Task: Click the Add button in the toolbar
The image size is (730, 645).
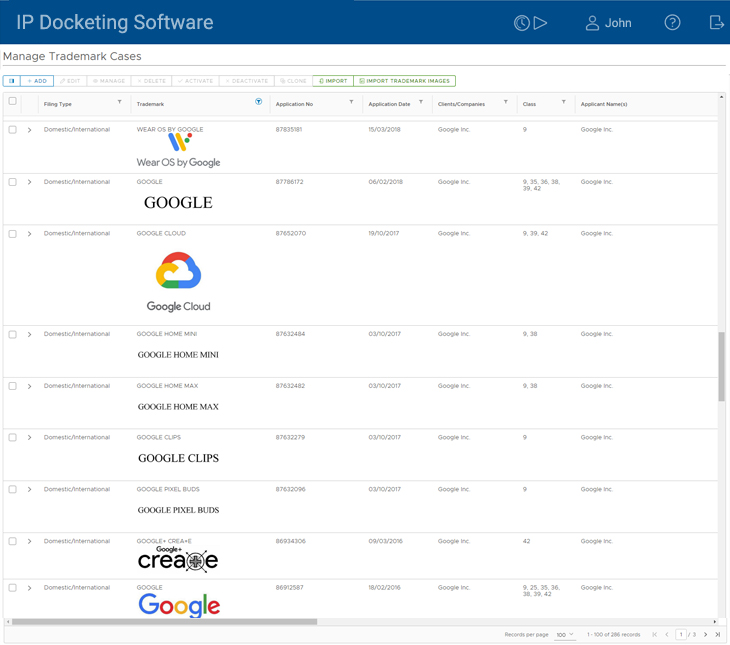Action: pos(37,81)
